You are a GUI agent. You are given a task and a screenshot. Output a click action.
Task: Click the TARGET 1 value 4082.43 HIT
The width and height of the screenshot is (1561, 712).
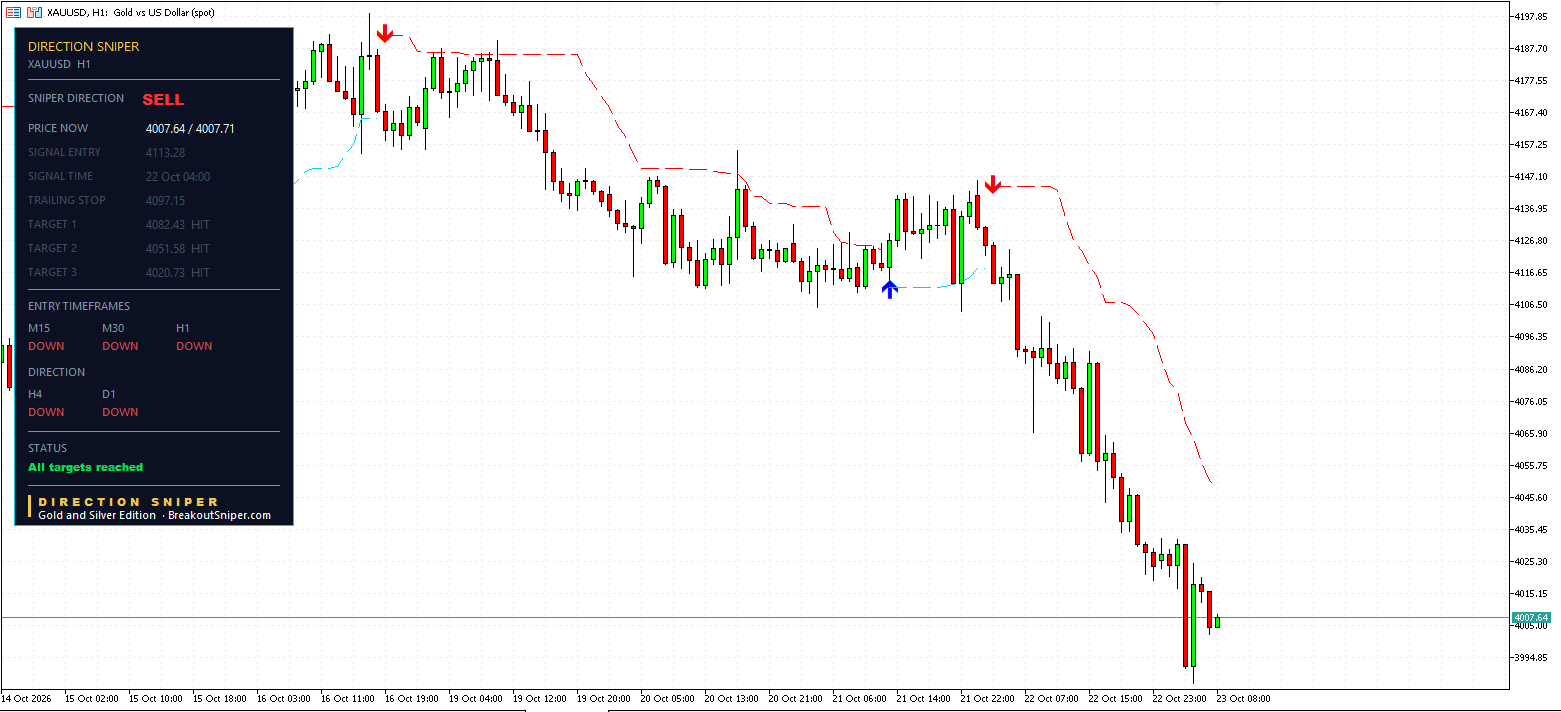pos(178,225)
